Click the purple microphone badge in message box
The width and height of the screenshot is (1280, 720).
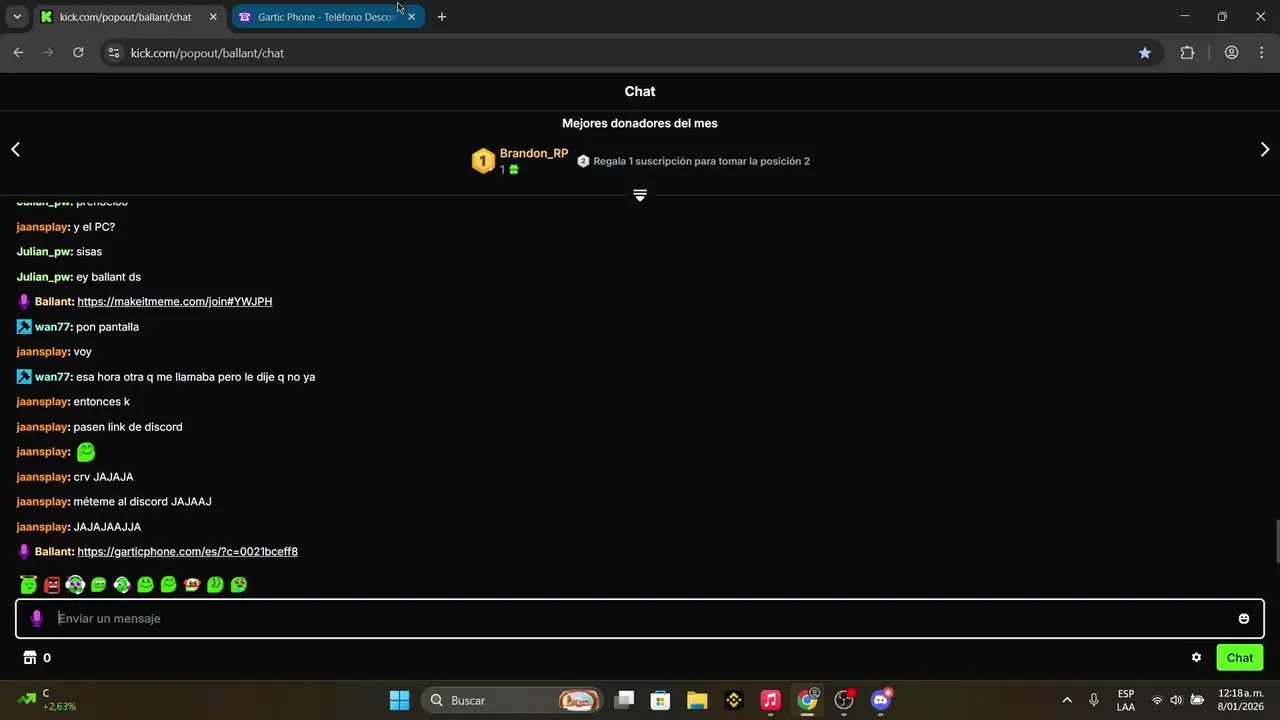pos(37,619)
